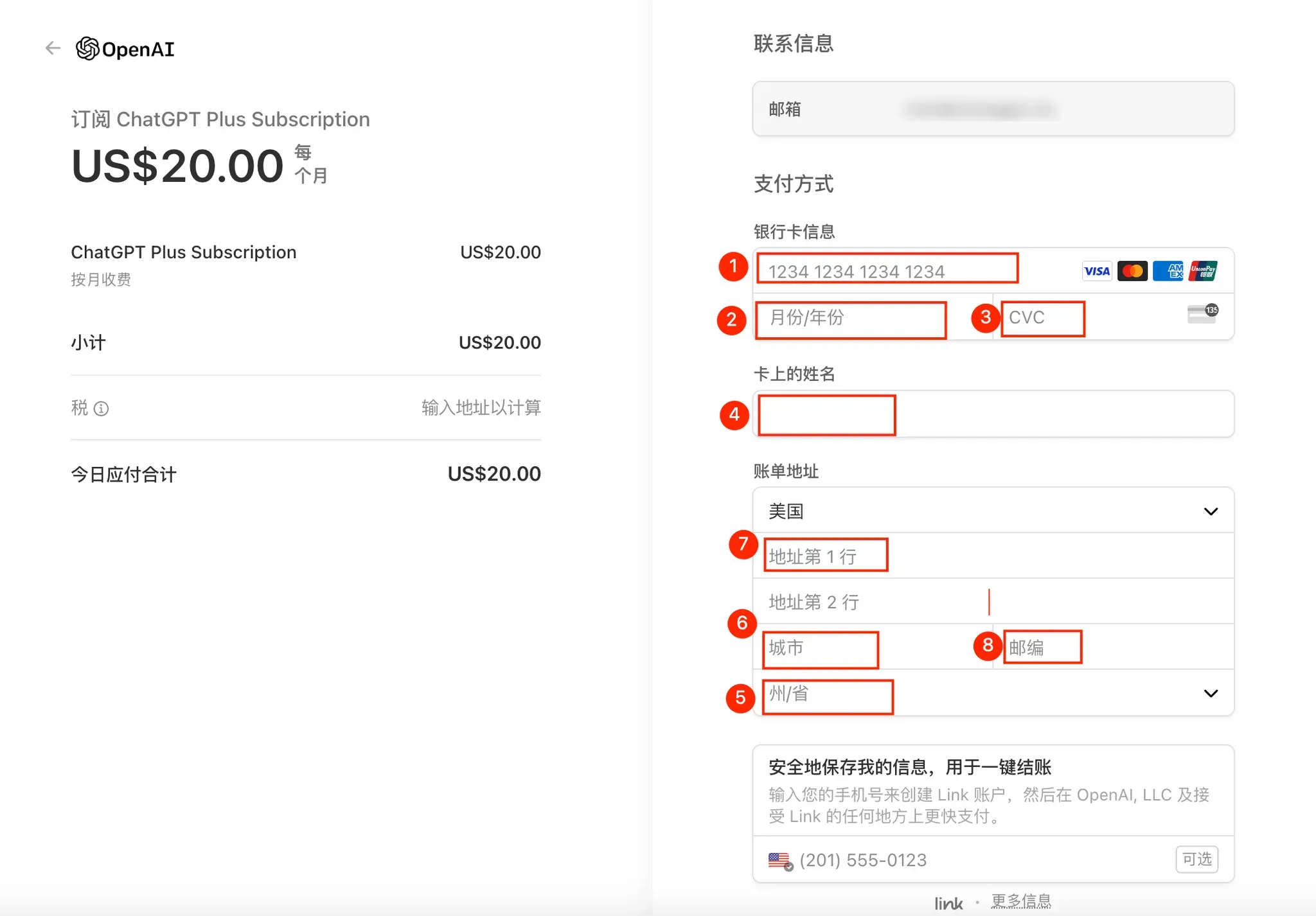This screenshot has height=916, width=1316.
Task: Click the 输入地址以计算 tax text
Action: point(481,408)
